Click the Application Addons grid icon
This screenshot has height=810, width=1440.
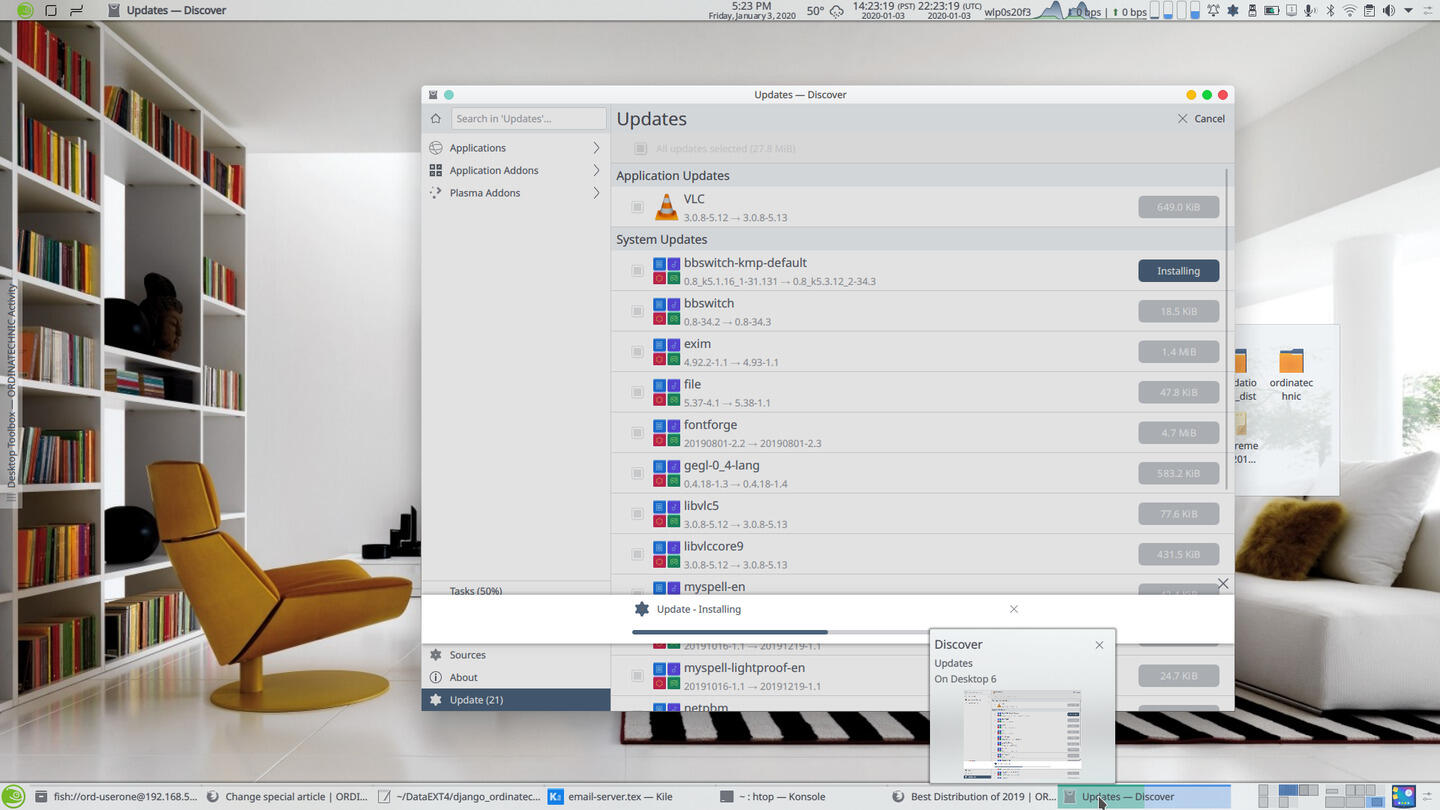(x=435, y=170)
